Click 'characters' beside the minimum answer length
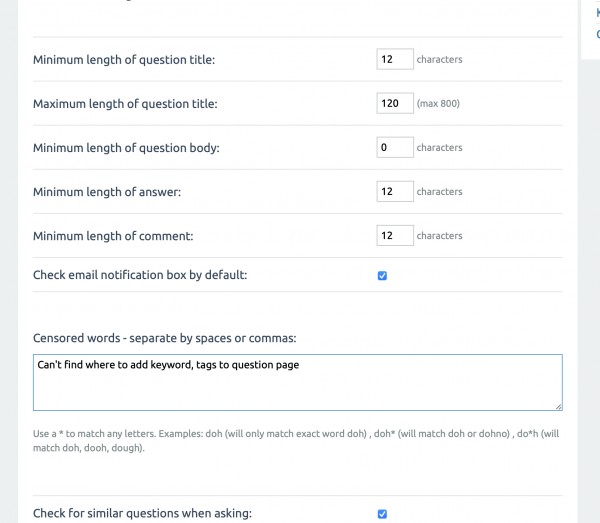This screenshot has height=523, width=600. [439, 192]
